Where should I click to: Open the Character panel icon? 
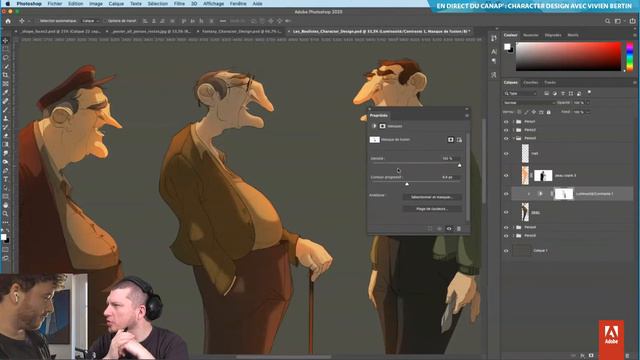click(x=494, y=51)
